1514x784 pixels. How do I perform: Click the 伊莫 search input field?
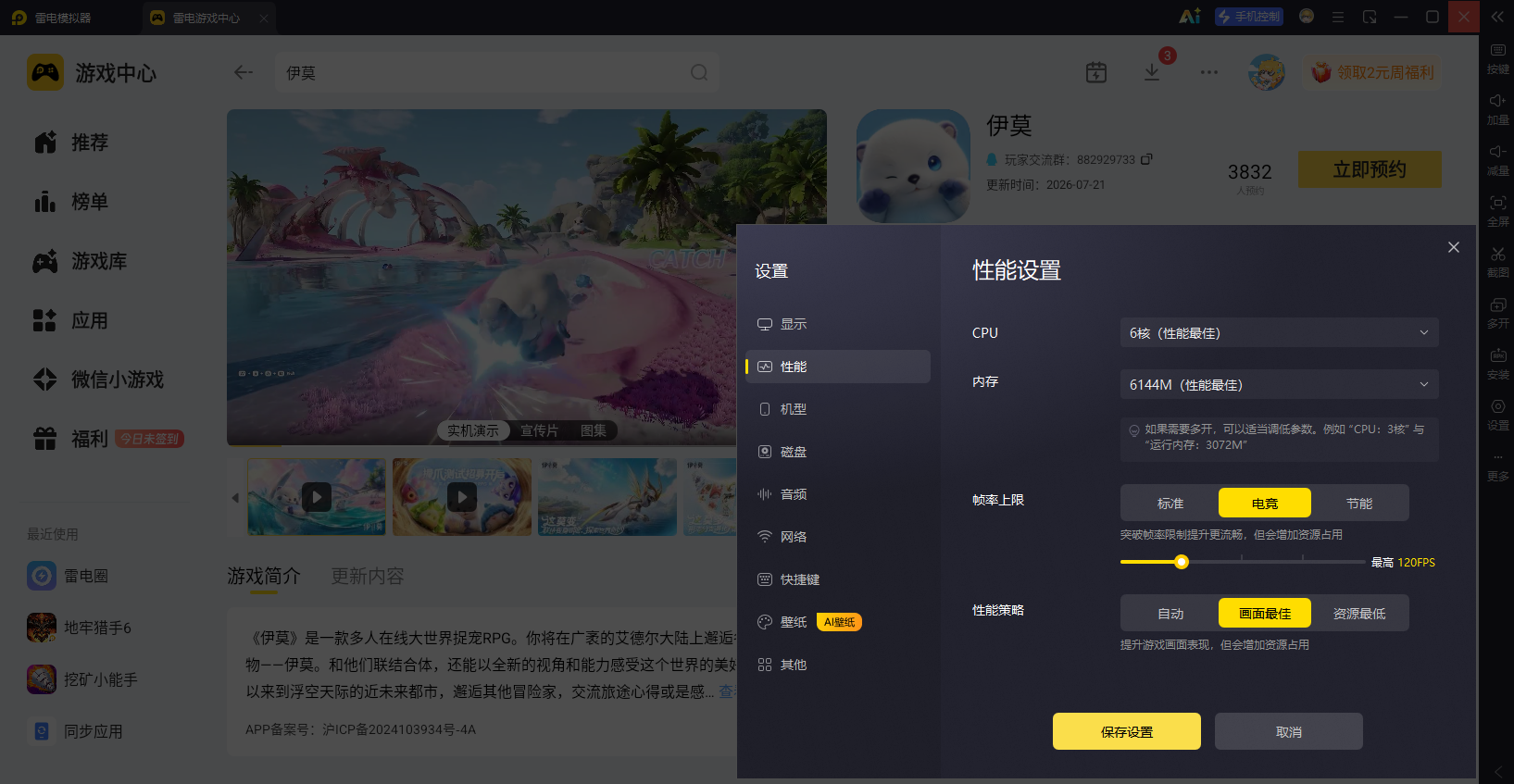pos(497,72)
